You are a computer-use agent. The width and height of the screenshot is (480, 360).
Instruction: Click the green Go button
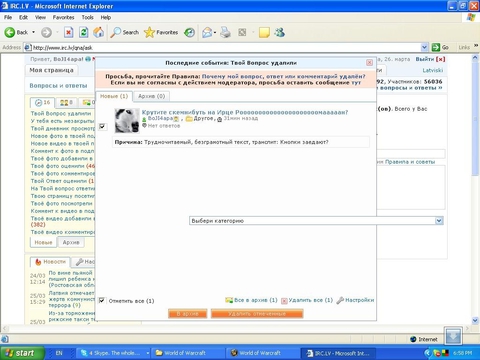pyautogui.click(x=440, y=47)
